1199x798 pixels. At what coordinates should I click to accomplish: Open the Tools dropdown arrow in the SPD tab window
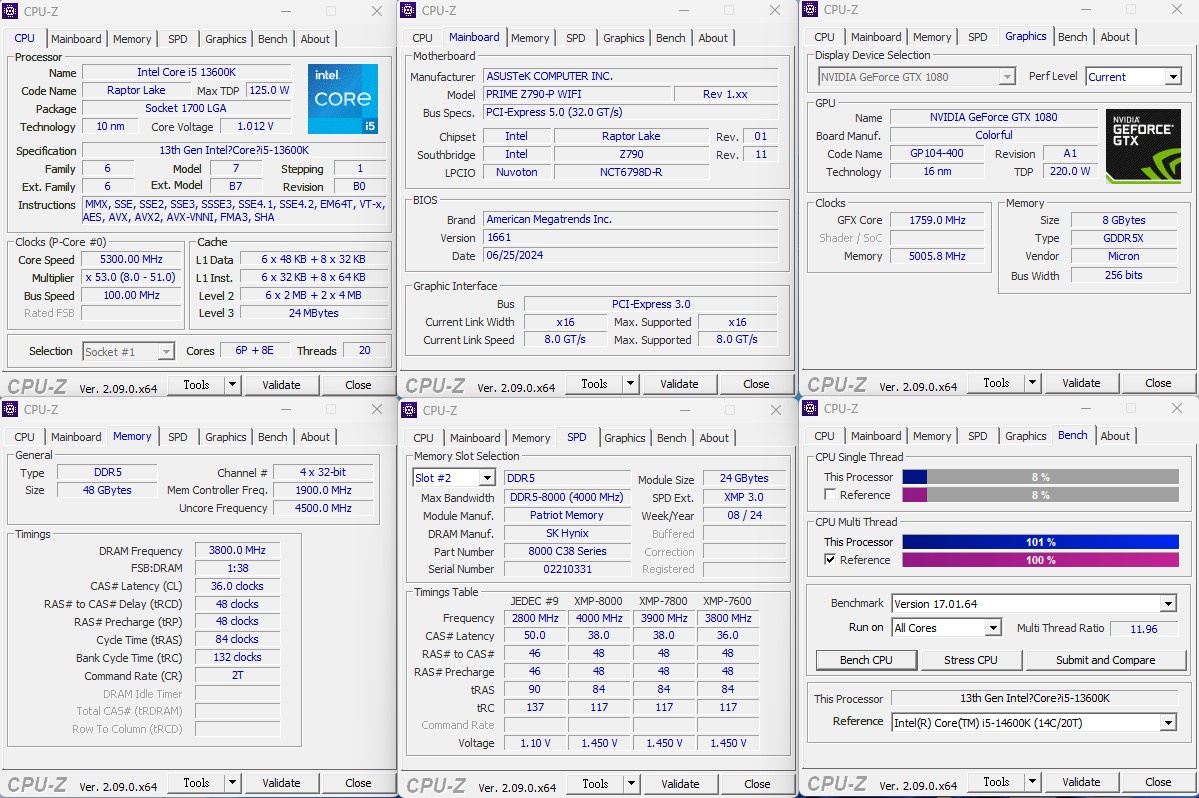click(x=631, y=783)
